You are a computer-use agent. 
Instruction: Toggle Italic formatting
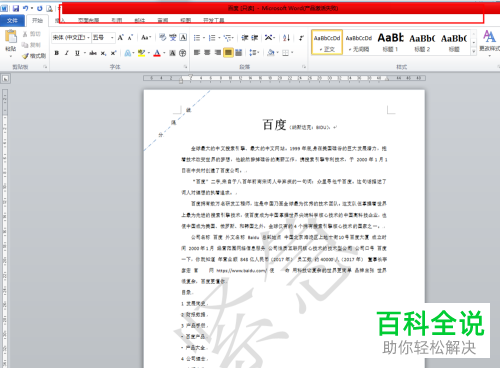pos(67,53)
